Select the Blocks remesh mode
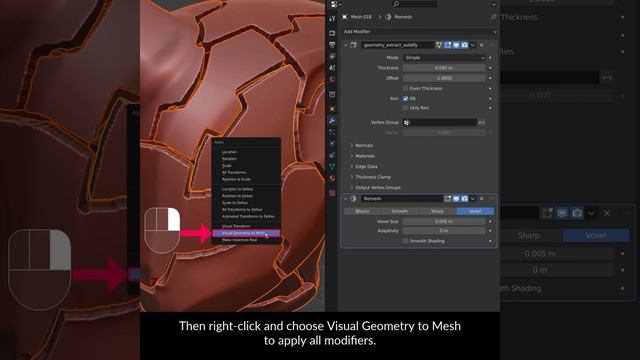This screenshot has width=640, height=360. [362, 211]
